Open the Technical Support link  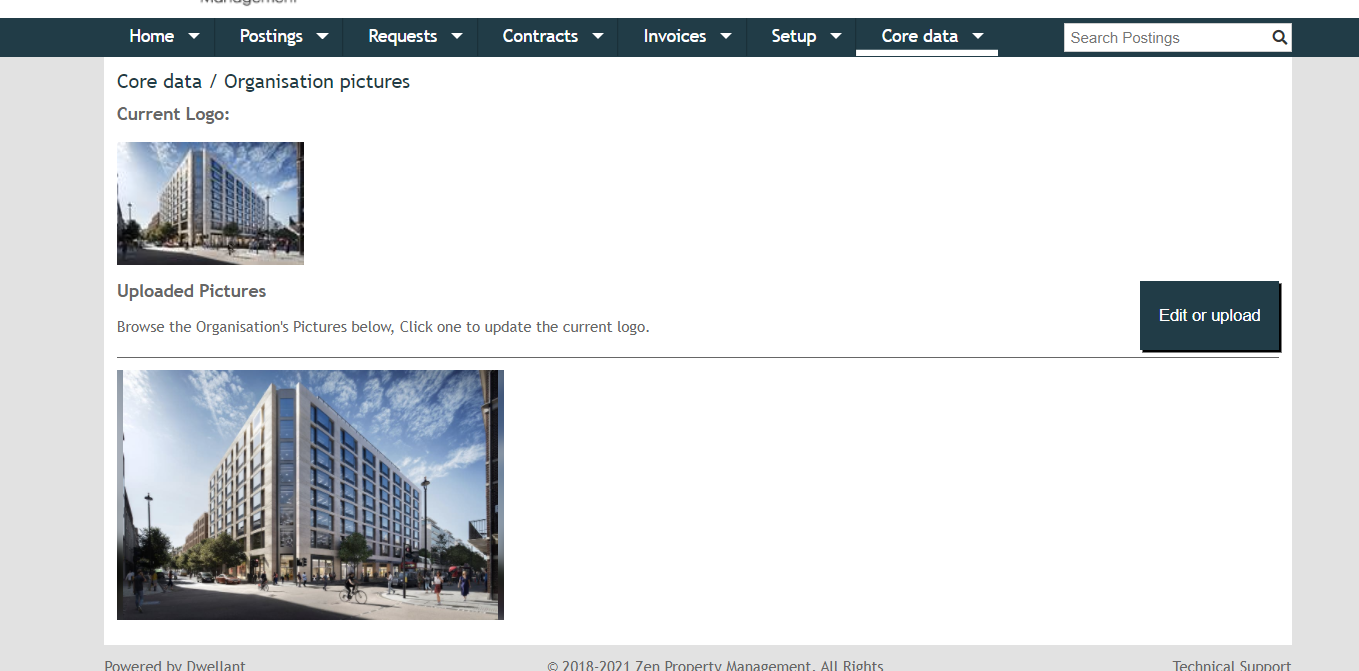tap(1232, 665)
